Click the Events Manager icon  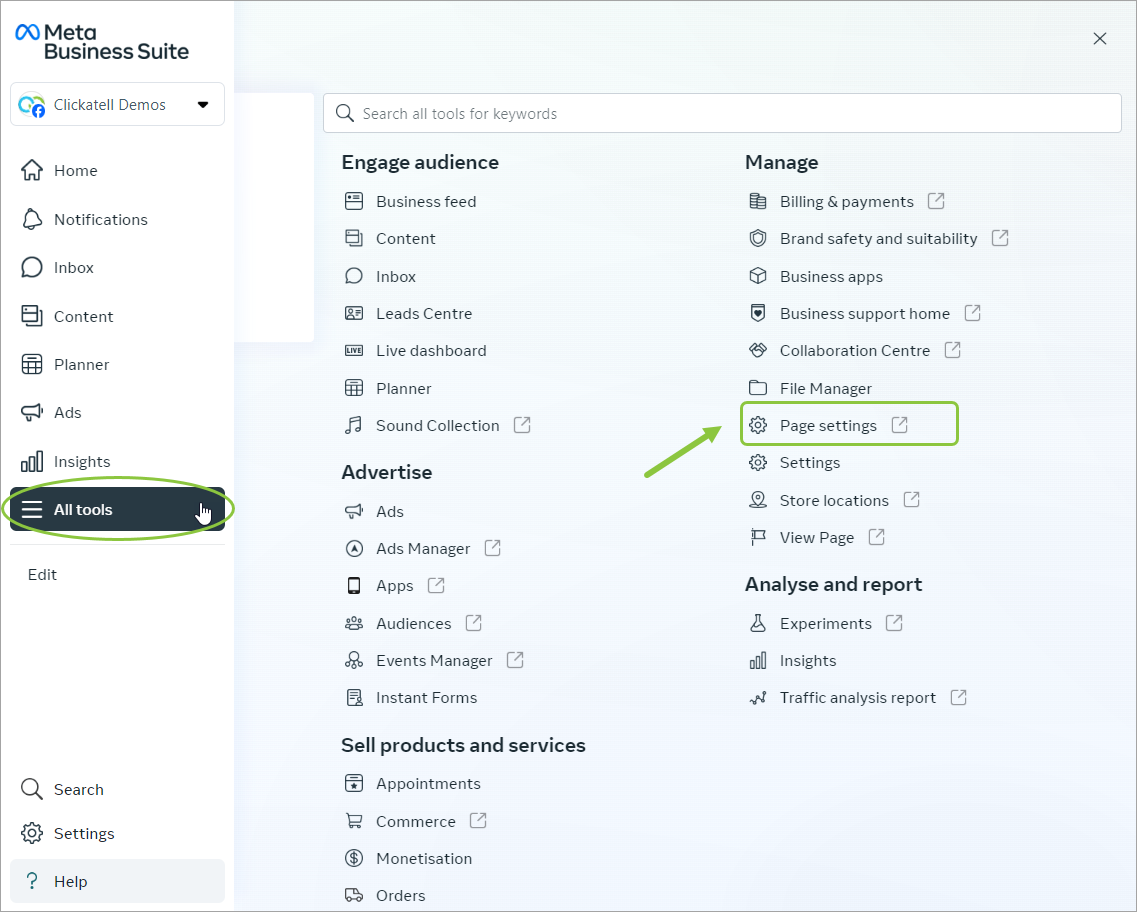[x=353, y=661]
